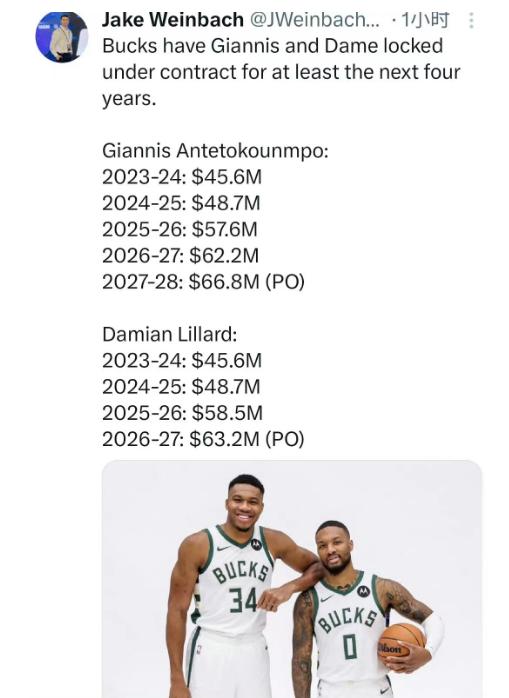Image resolution: width=509 pixels, height=698 pixels.
Task: Open the attached Bucks players photo
Action: point(292,579)
